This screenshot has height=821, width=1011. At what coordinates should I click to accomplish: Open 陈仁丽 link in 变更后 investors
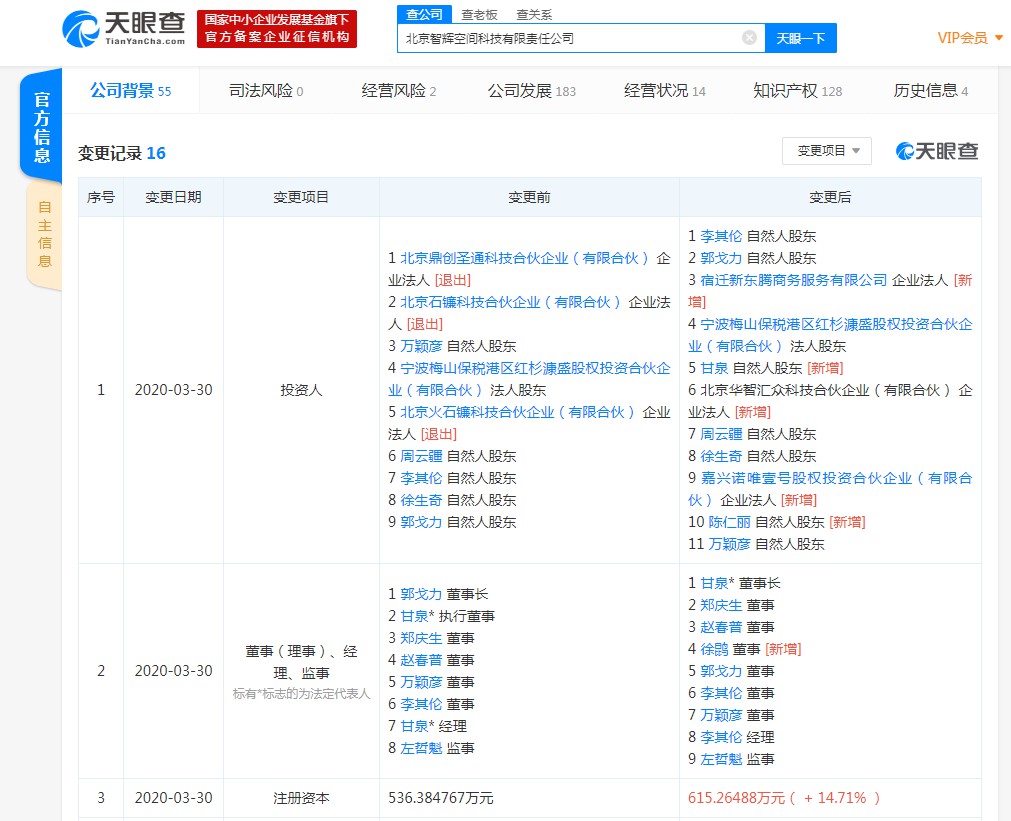click(729, 522)
